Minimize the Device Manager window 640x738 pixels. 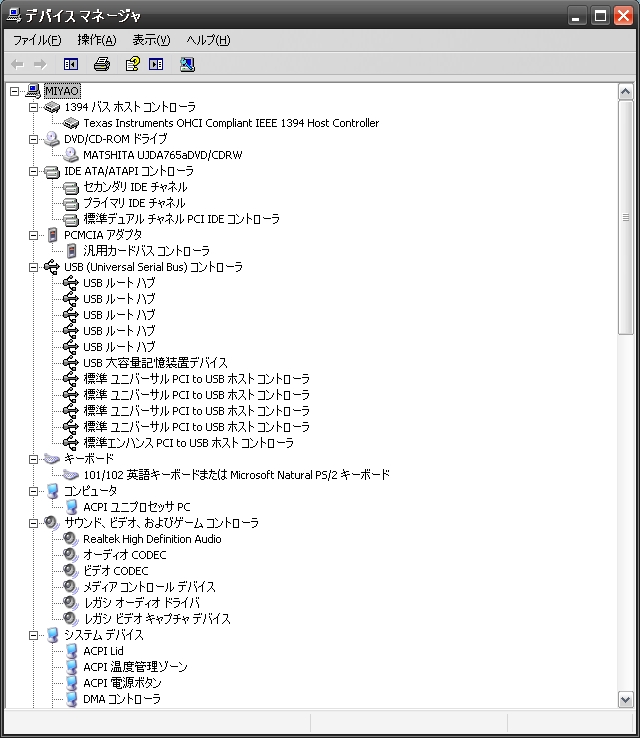[x=576, y=16]
